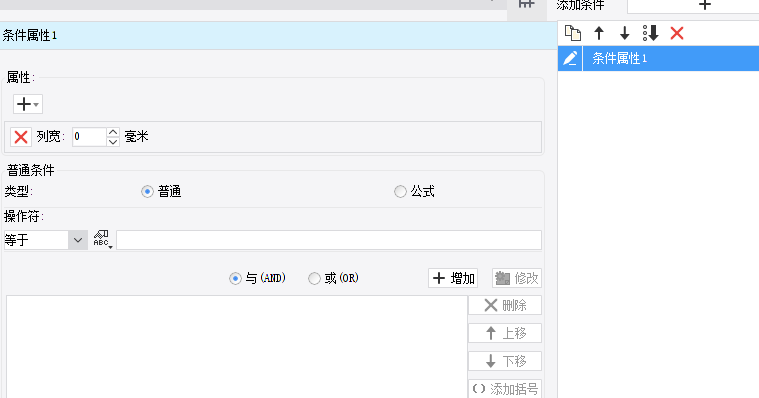Click the 增加 button

point(453,278)
